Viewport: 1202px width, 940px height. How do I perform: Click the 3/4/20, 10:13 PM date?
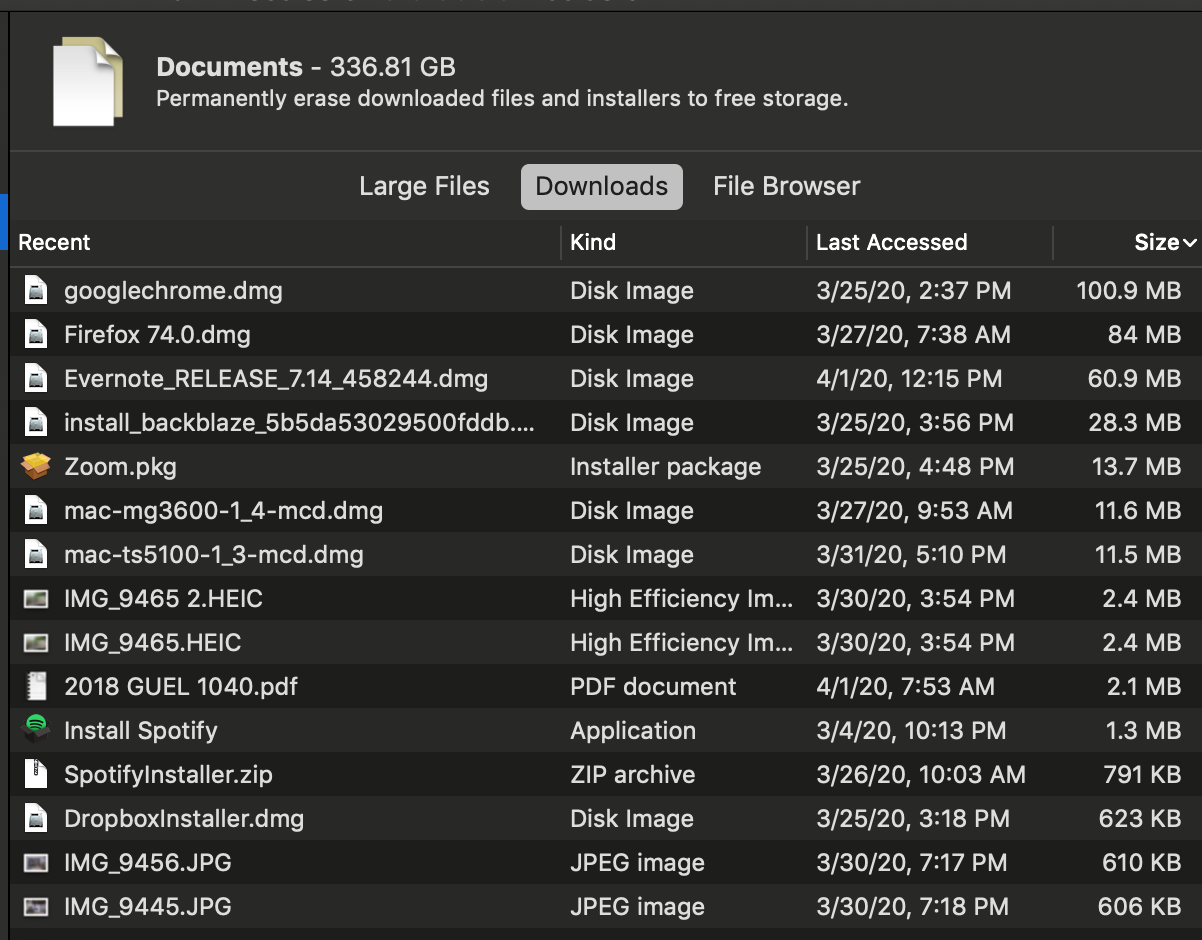click(911, 731)
